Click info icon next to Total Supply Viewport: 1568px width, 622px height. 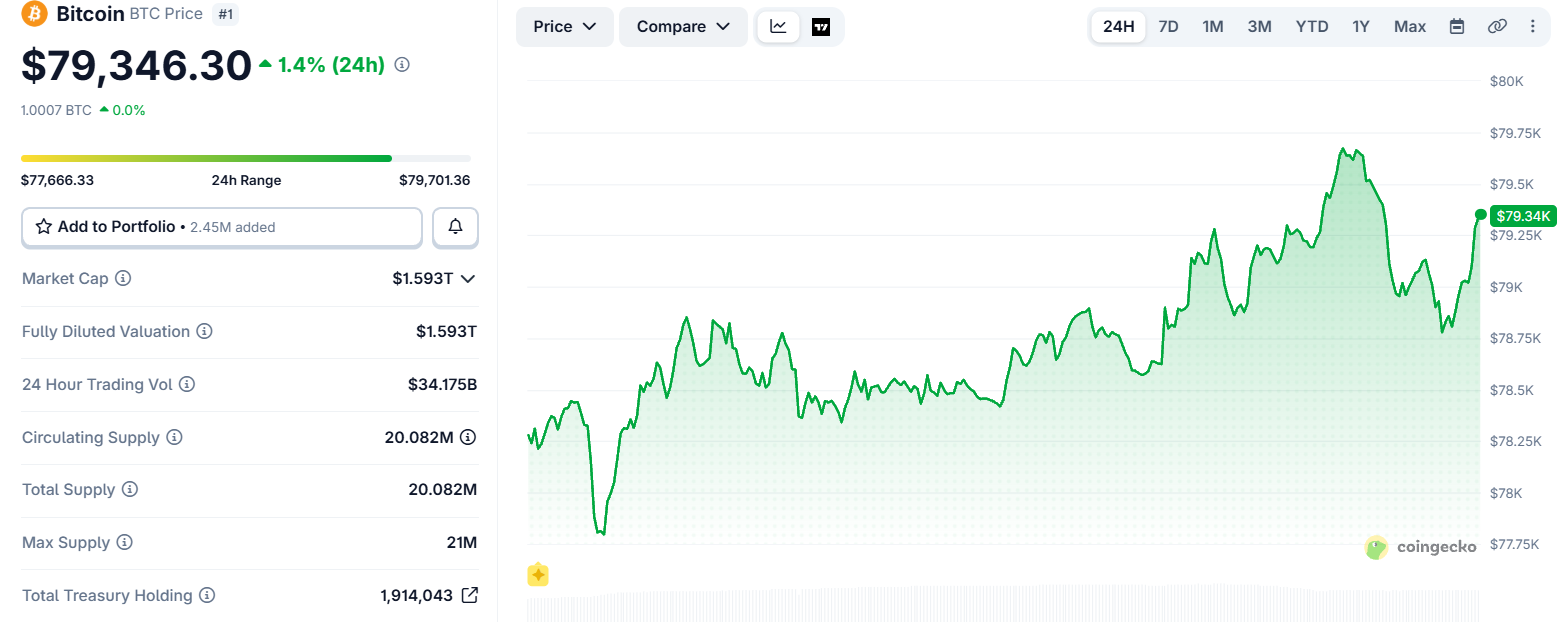click(130, 490)
